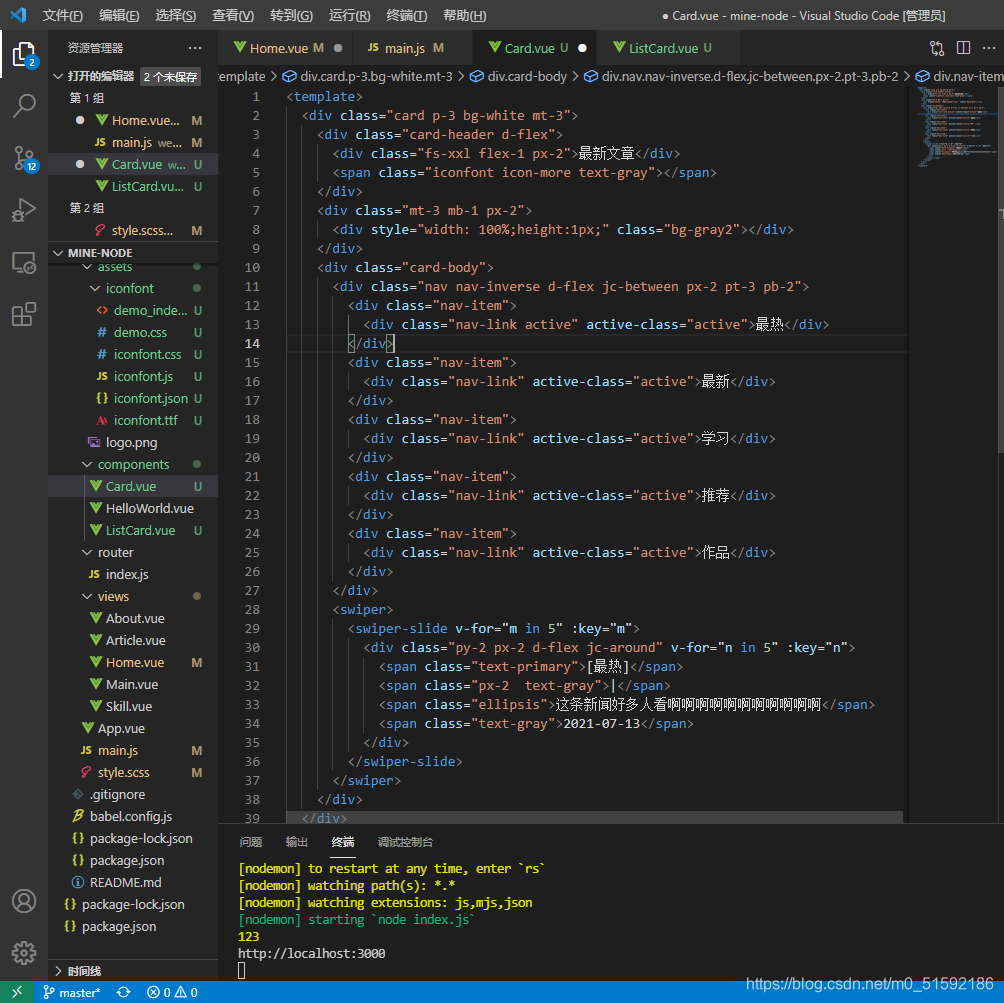Collapse the components folder in tree
The height and width of the screenshot is (1003, 1004).
(133, 464)
